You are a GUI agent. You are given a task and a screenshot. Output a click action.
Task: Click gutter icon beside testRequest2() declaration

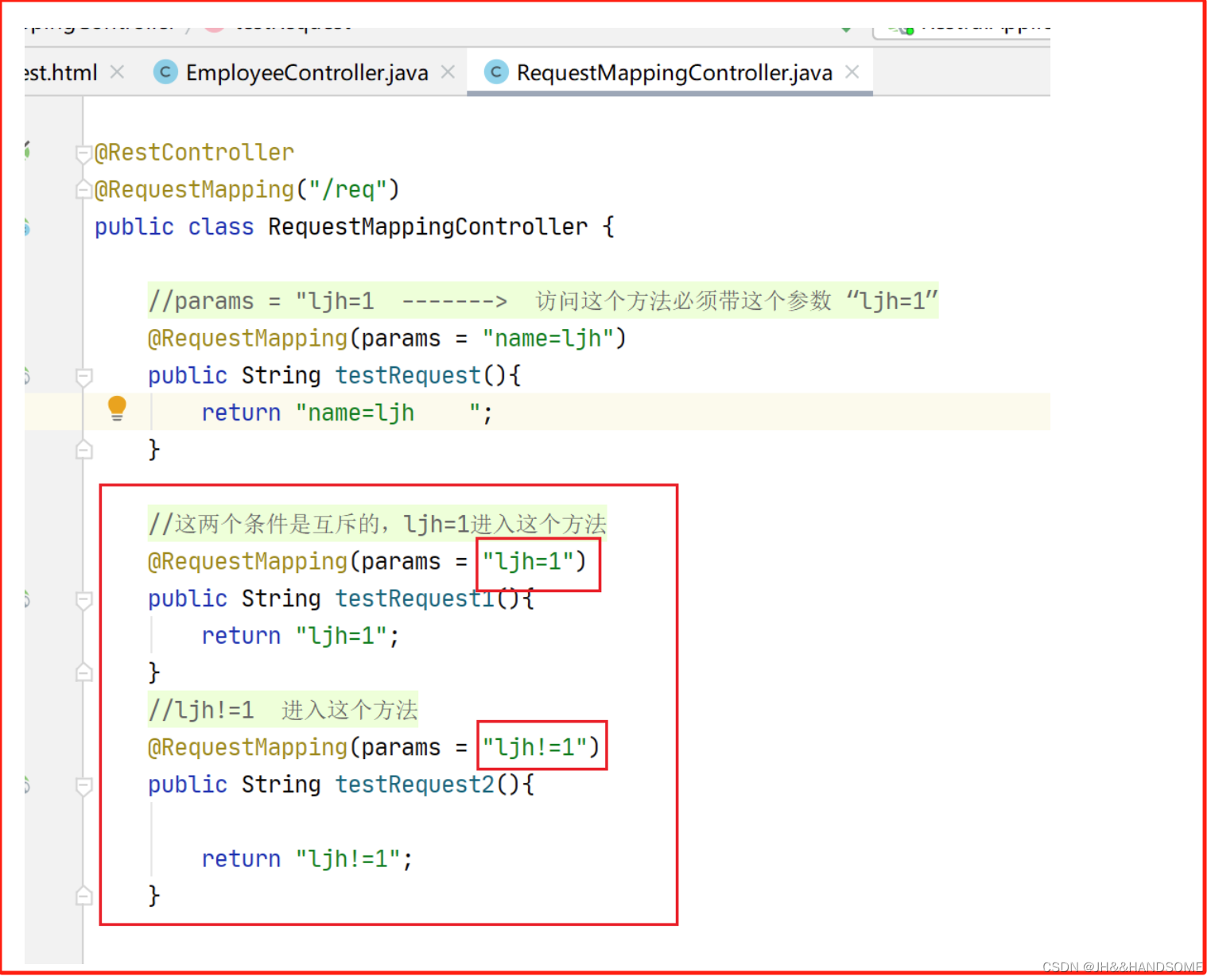tap(27, 785)
